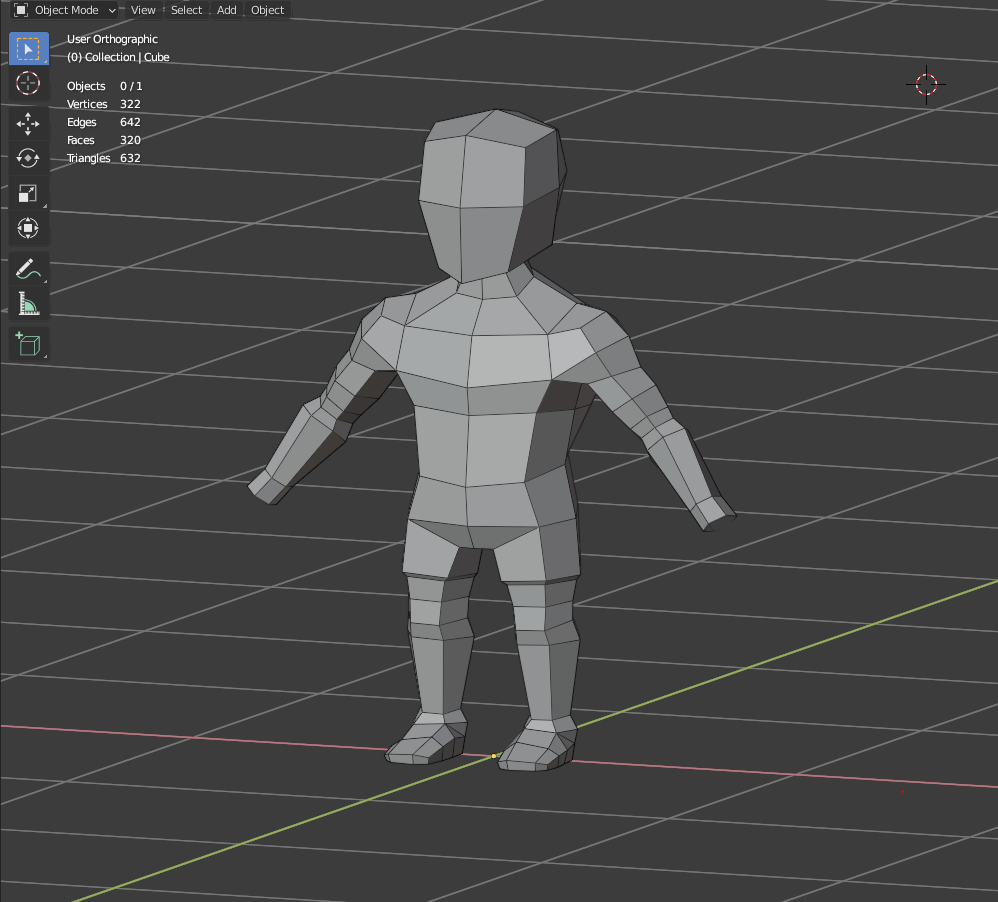Viewport: 998px width, 902px height.
Task: Switch to the Rotate tool
Action: [x=28, y=158]
